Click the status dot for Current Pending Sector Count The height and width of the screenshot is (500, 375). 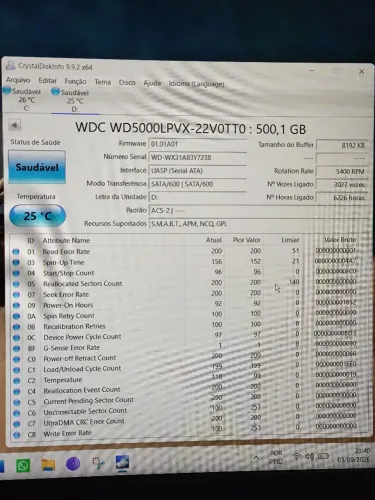click(x=17, y=402)
